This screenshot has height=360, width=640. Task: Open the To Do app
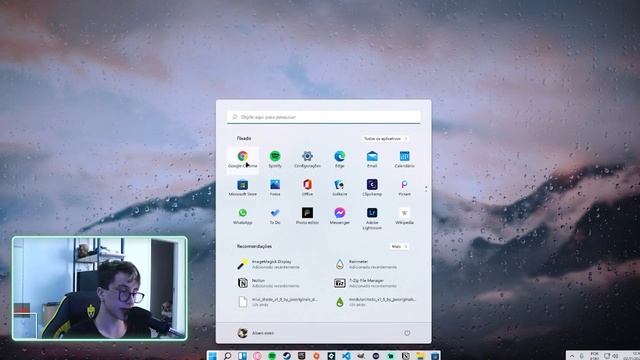tap(275, 216)
